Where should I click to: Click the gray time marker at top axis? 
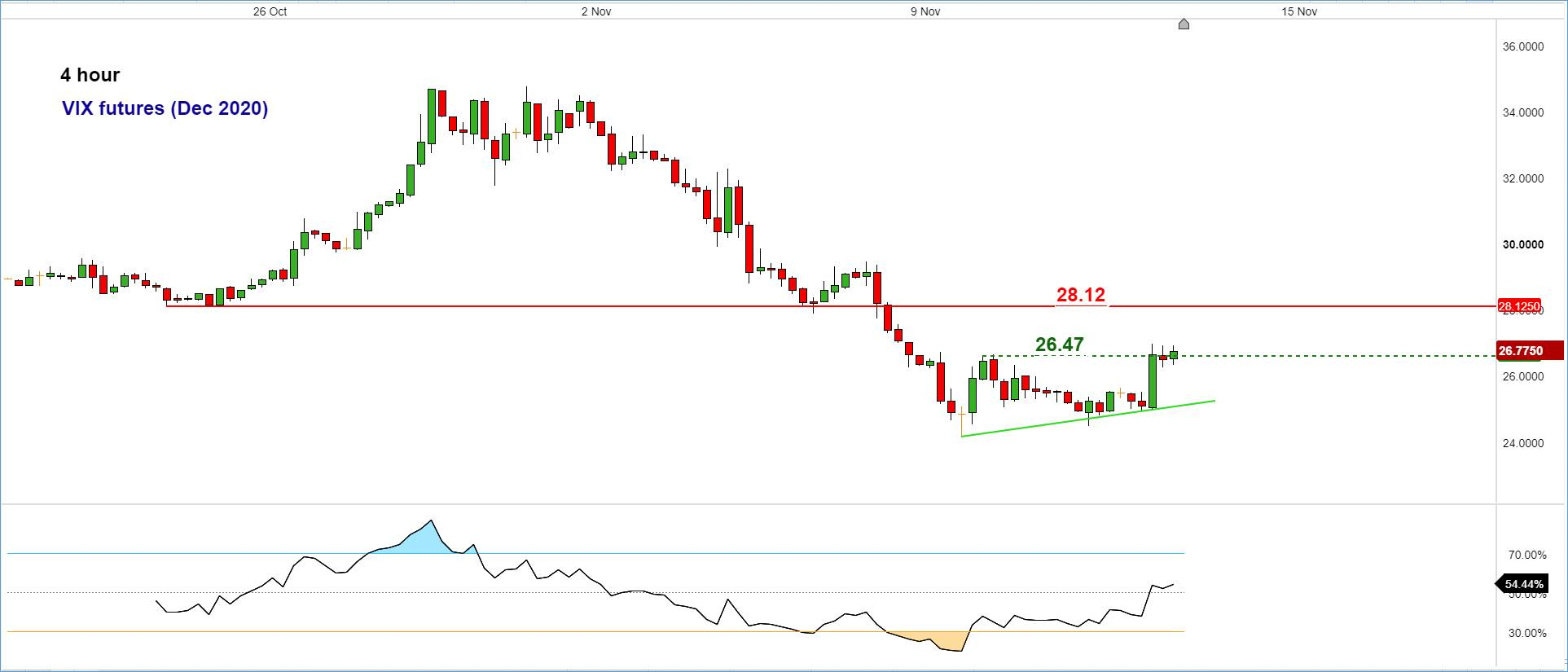pyautogui.click(x=1184, y=24)
